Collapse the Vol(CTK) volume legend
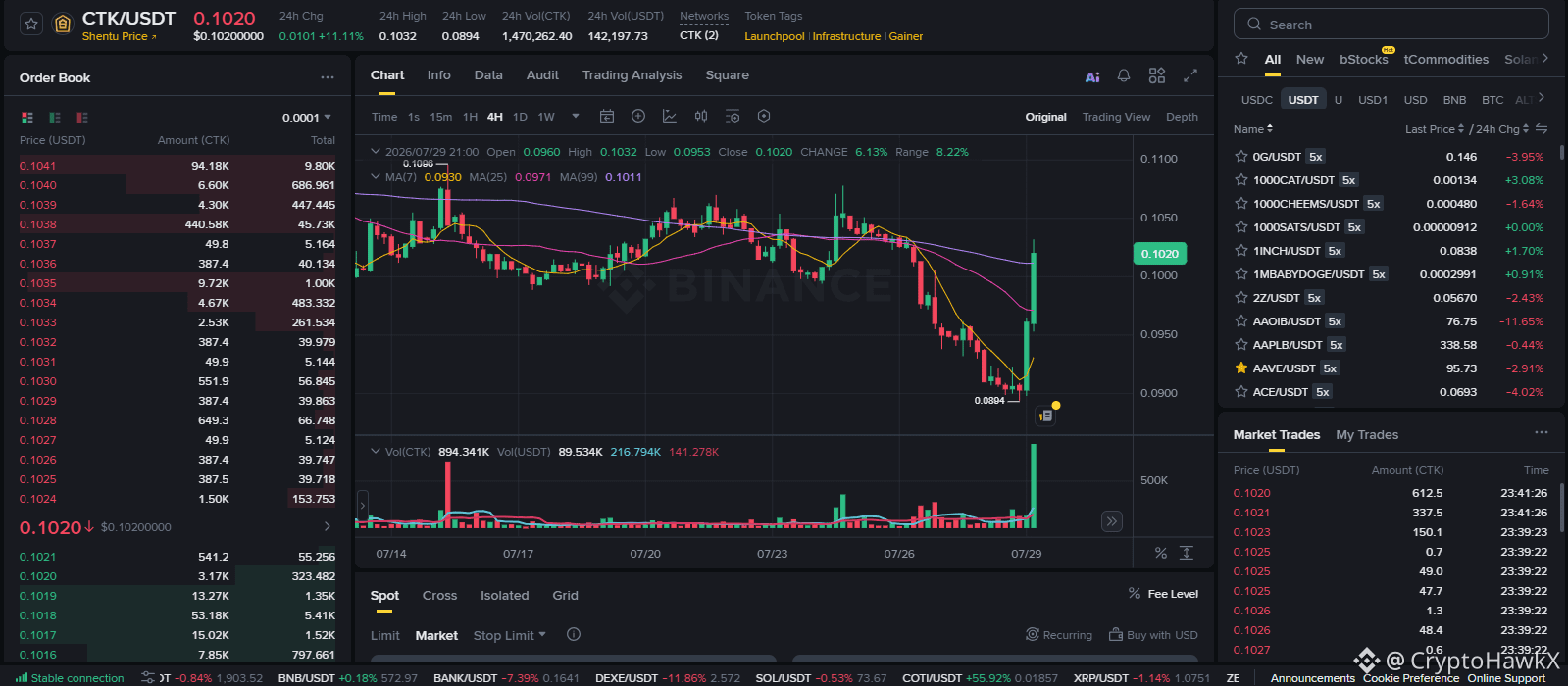The image size is (1568, 686). [x=375, y=452]
